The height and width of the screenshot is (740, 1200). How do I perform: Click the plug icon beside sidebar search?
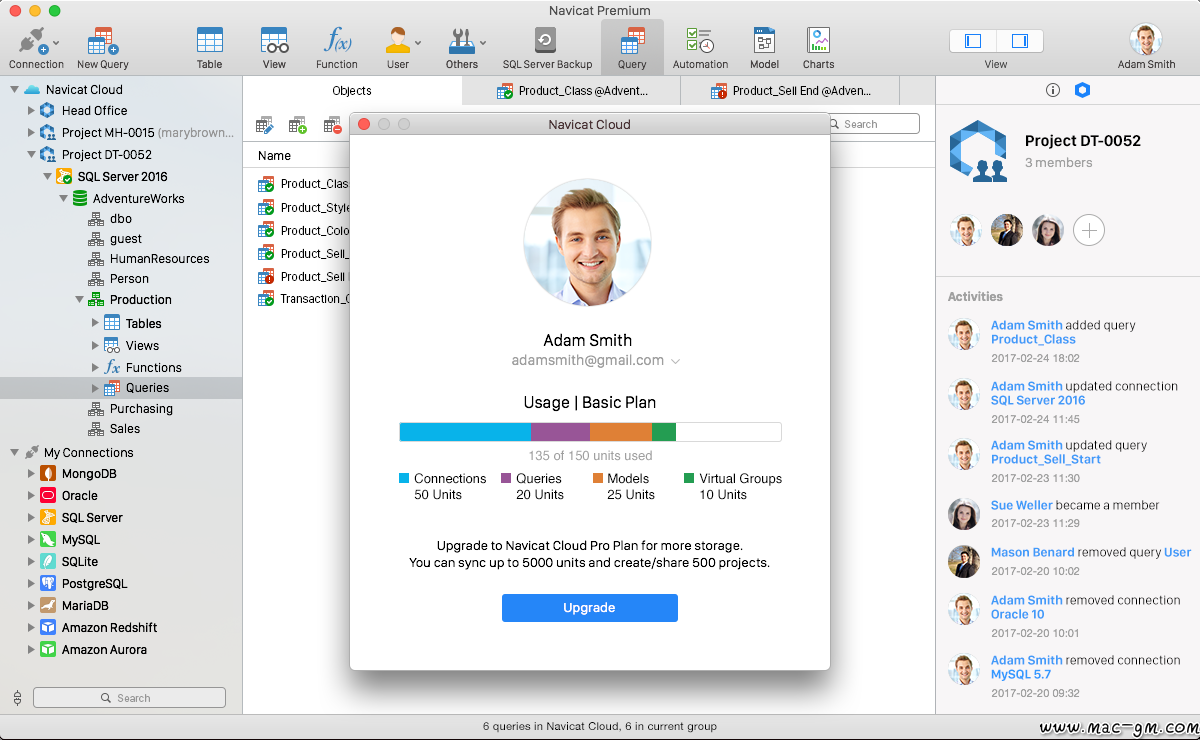click(17, 698)
